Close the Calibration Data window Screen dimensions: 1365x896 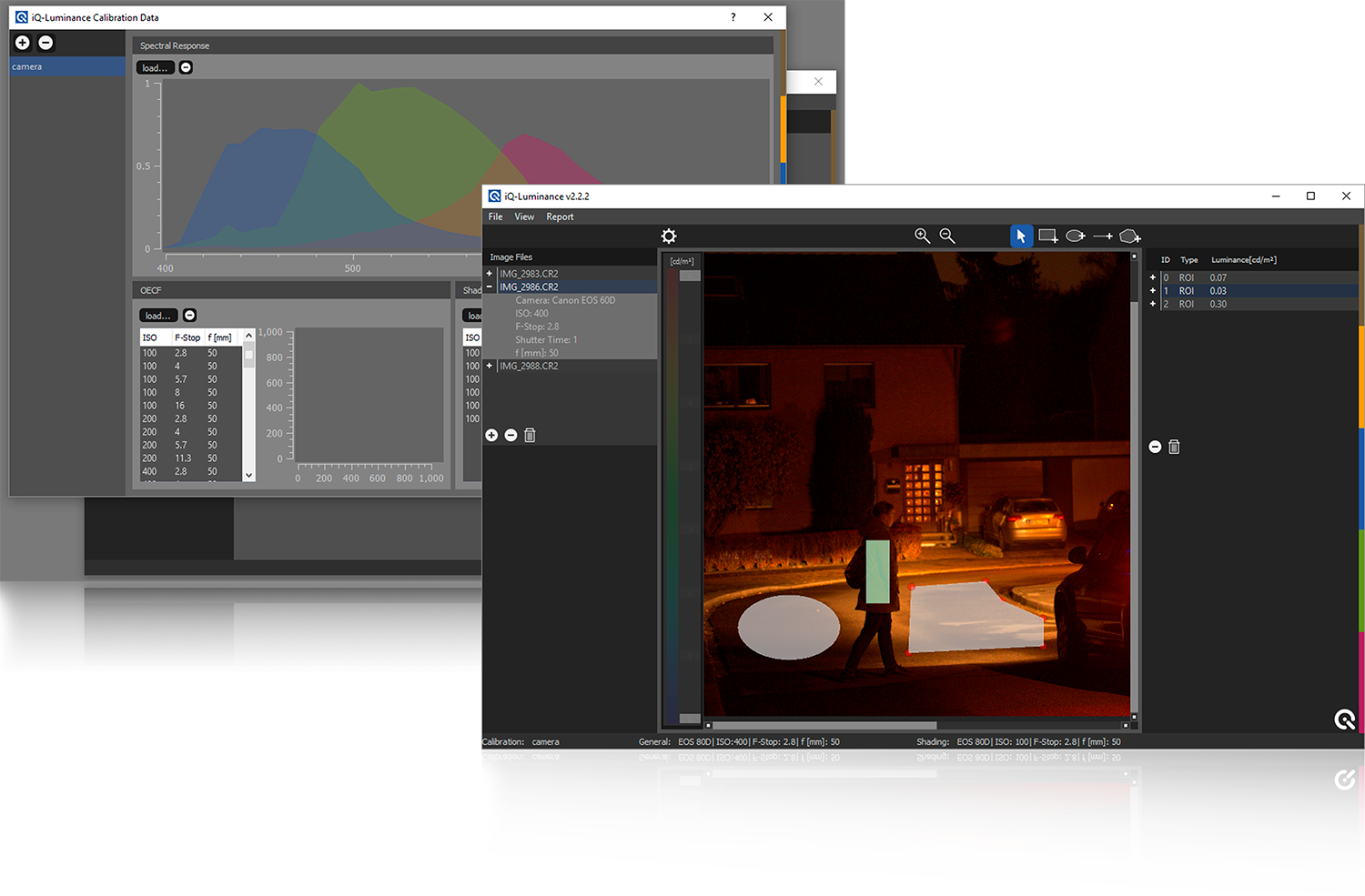tap(768, 17)
